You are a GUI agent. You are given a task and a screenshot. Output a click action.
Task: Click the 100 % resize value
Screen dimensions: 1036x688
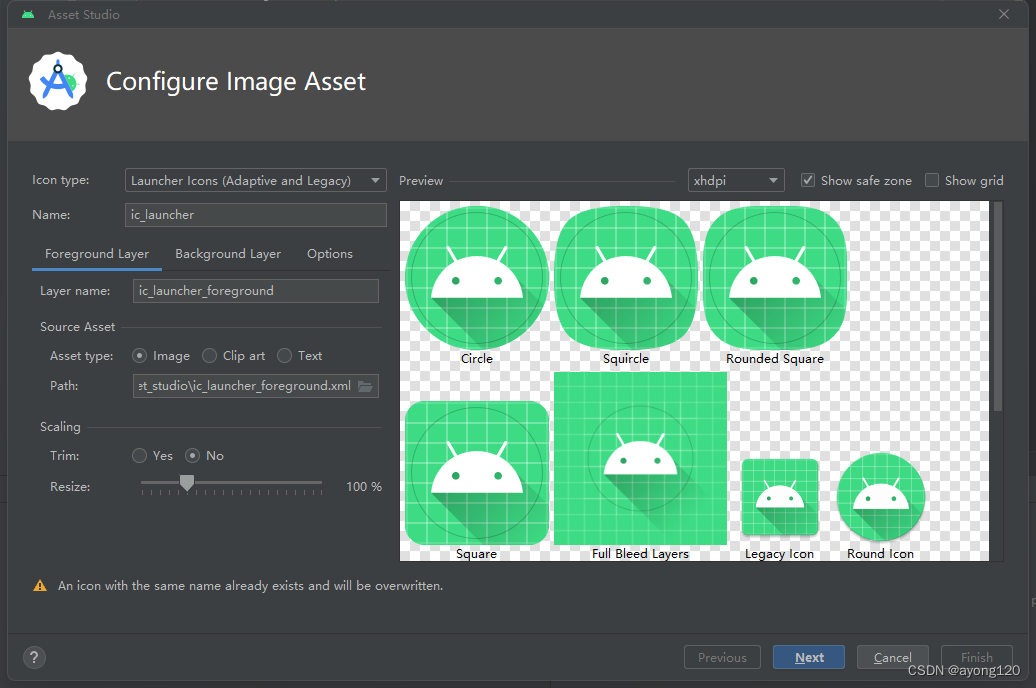point(364,486)
